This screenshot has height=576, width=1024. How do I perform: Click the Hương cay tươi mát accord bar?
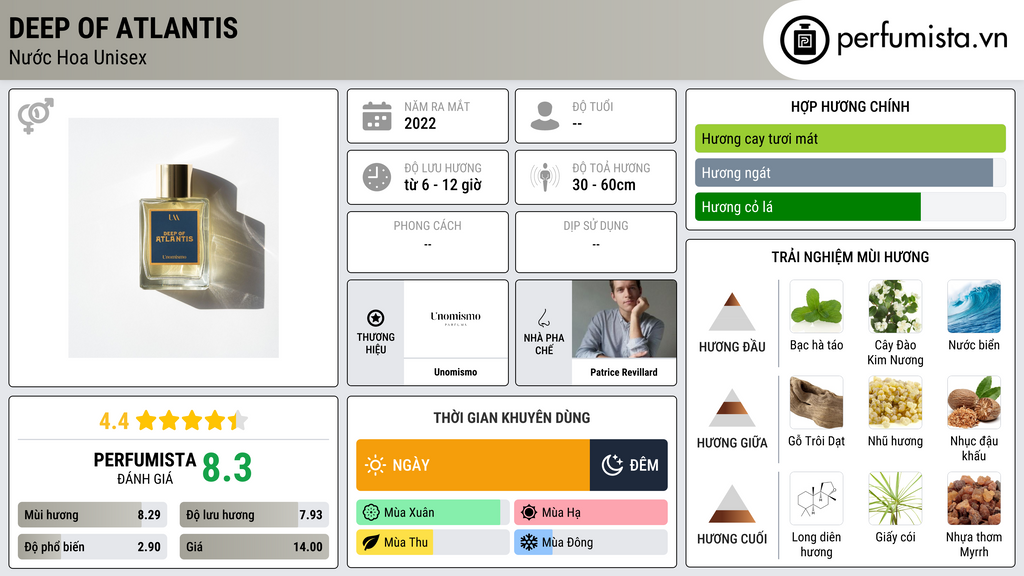pyautogui.click(x=850, y=138)
